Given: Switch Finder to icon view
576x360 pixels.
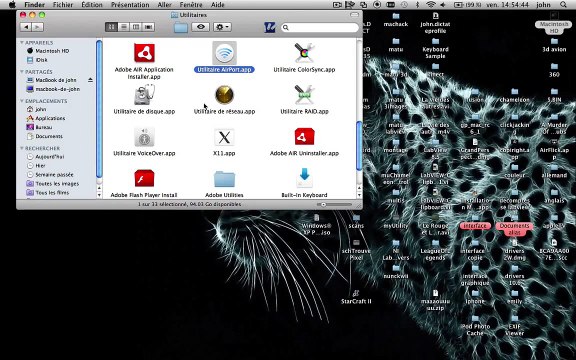Looking at the screenshot, I should 111,27.
